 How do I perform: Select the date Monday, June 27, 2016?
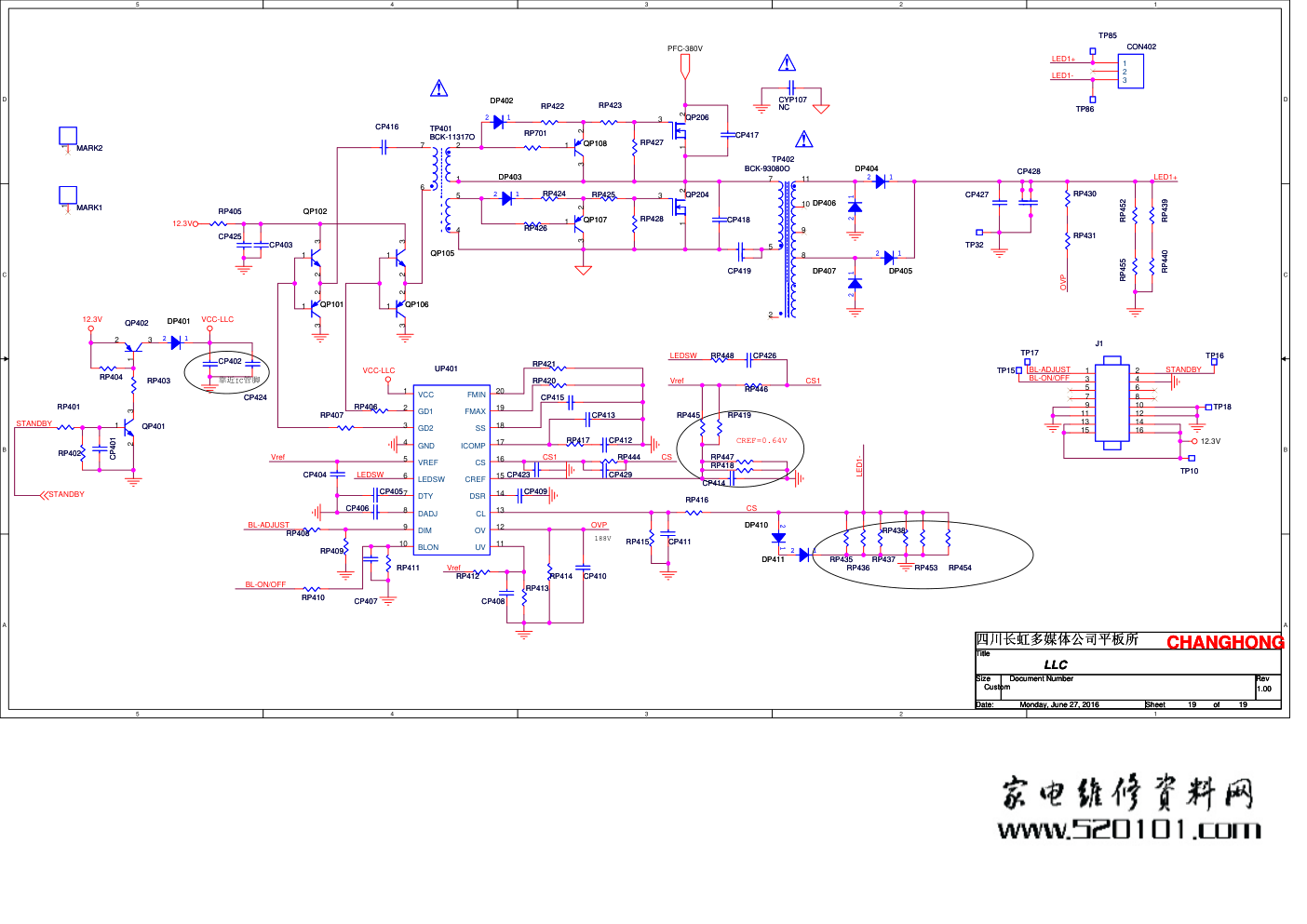click(x=1059, y=704)
